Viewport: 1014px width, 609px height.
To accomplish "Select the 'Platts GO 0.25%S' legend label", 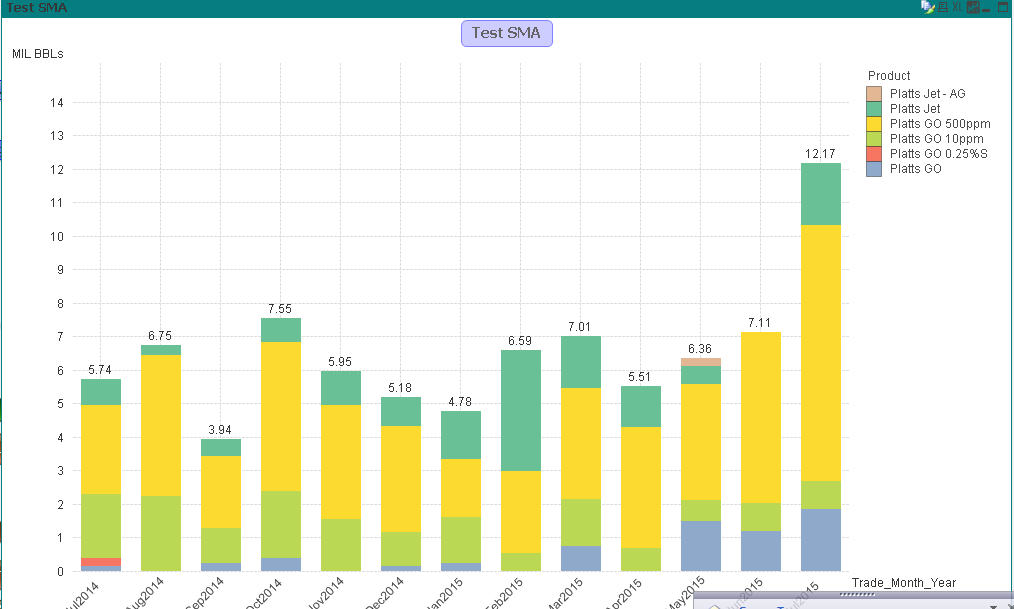I will tap(938, 154).
